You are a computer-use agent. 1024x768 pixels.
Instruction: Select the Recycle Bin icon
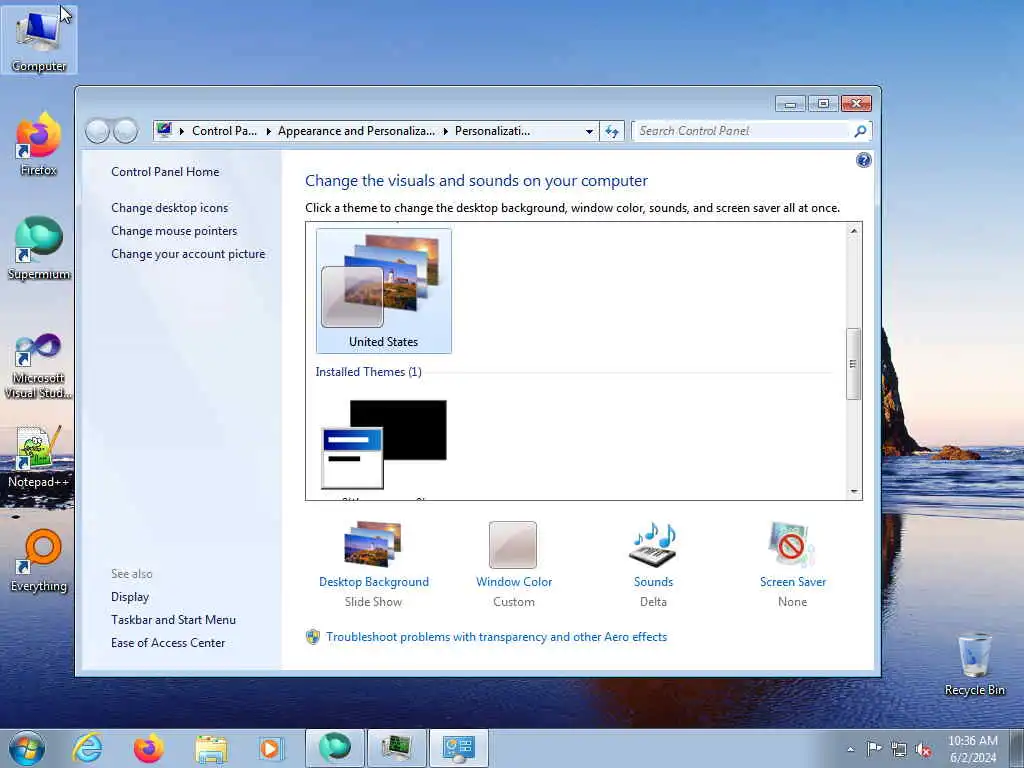click(974, 665)
